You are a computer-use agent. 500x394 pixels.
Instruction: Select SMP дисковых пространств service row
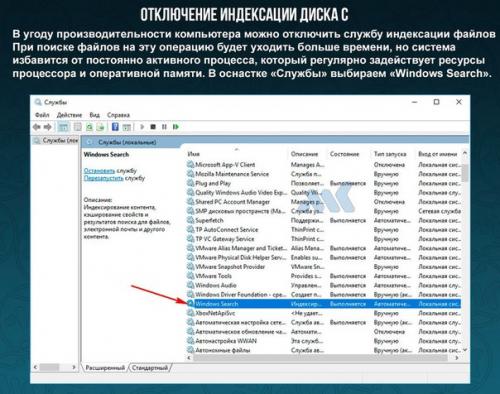click(323, 211)
